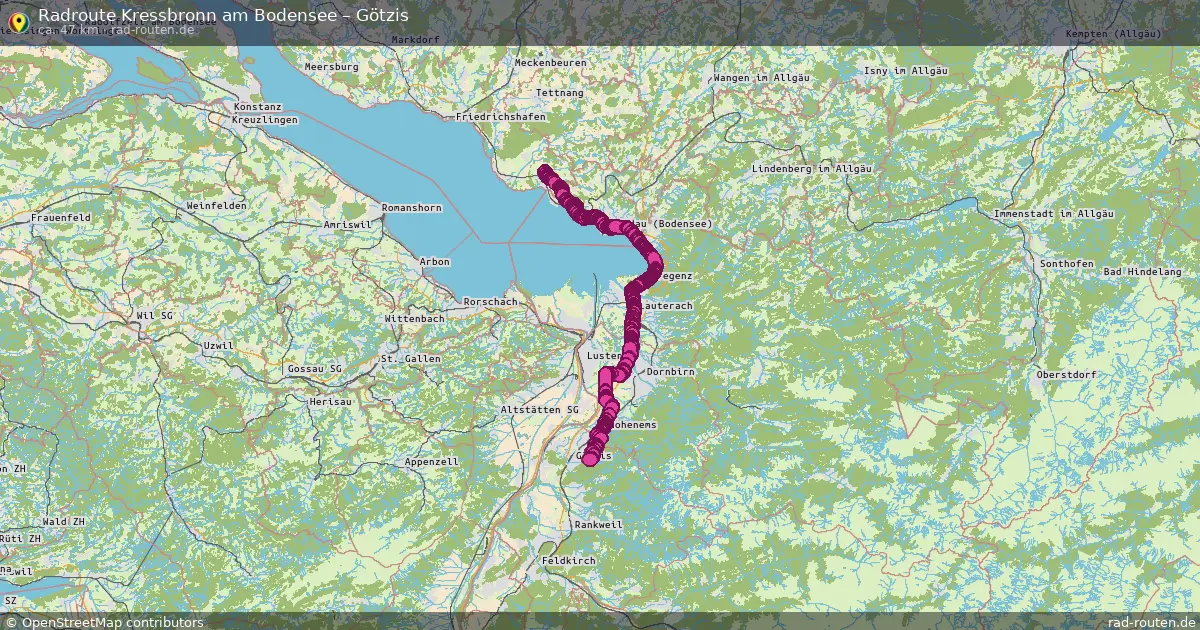1200x630 pixels.
Task: Click the 'Lindenberg im Allgäu' map label
Action: (811, 169)
